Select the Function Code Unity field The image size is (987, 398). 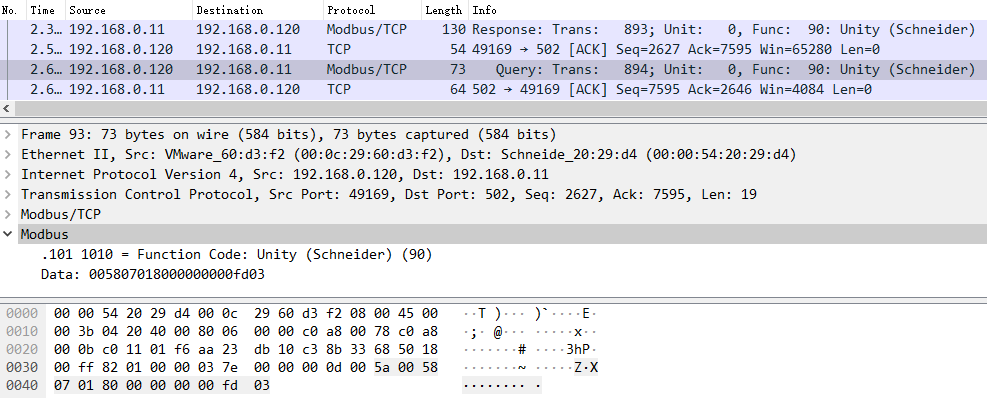pyautogui.click(x=237, y=254)
